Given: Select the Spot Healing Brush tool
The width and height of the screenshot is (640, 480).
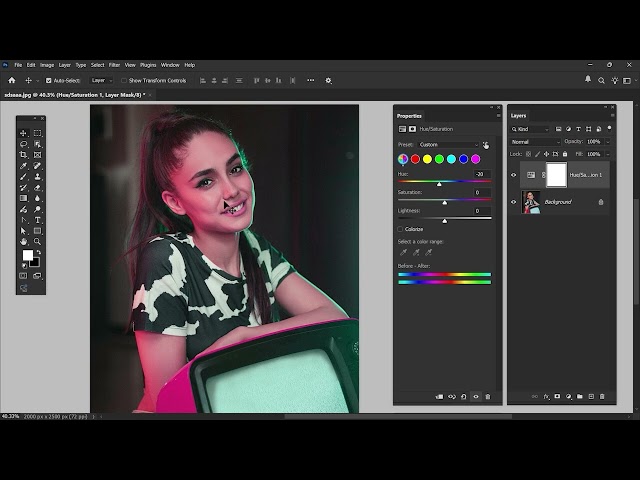Looking at the screenshot, I should [x=38, y=166].
